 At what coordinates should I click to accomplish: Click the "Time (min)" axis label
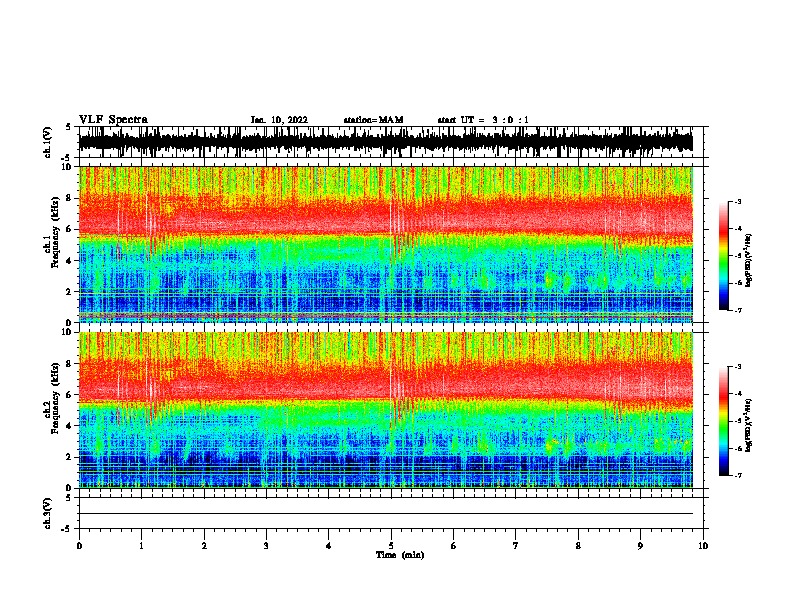pos(400,555)
